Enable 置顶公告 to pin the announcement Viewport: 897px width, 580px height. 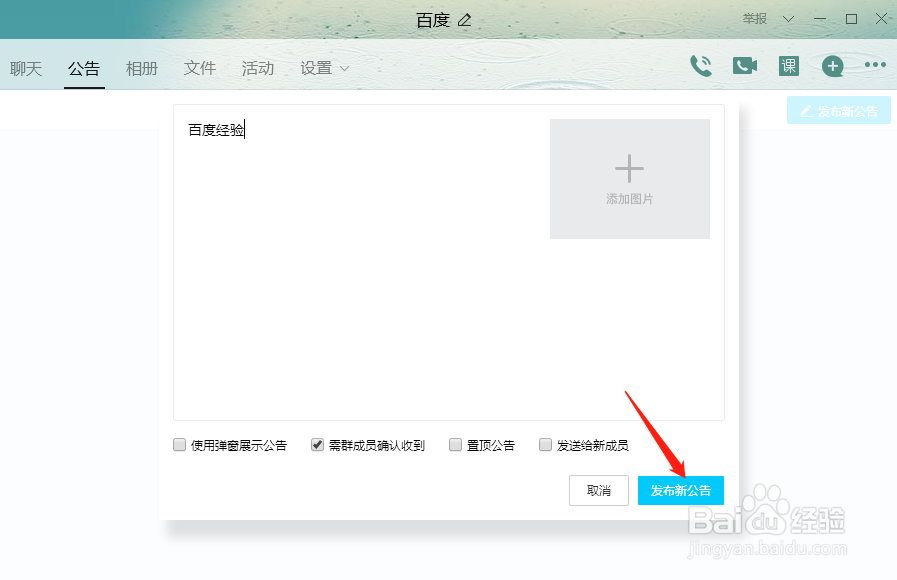(453, 444)
